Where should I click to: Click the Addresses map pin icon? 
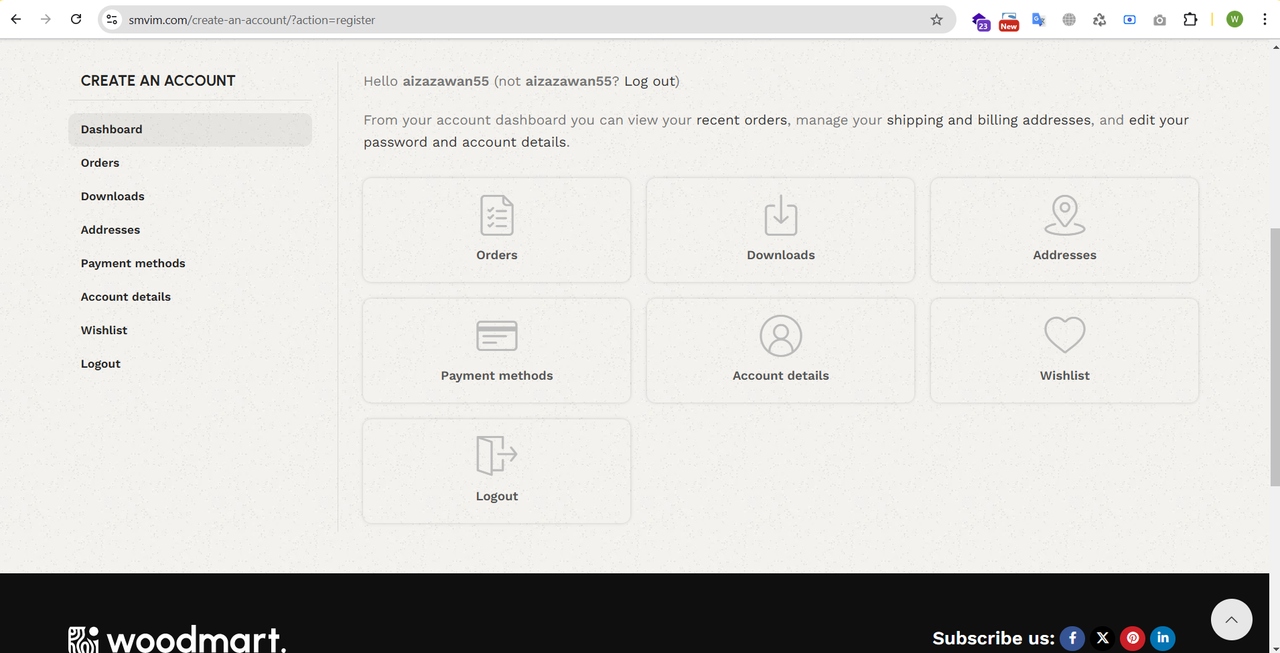pos(1065,215)
